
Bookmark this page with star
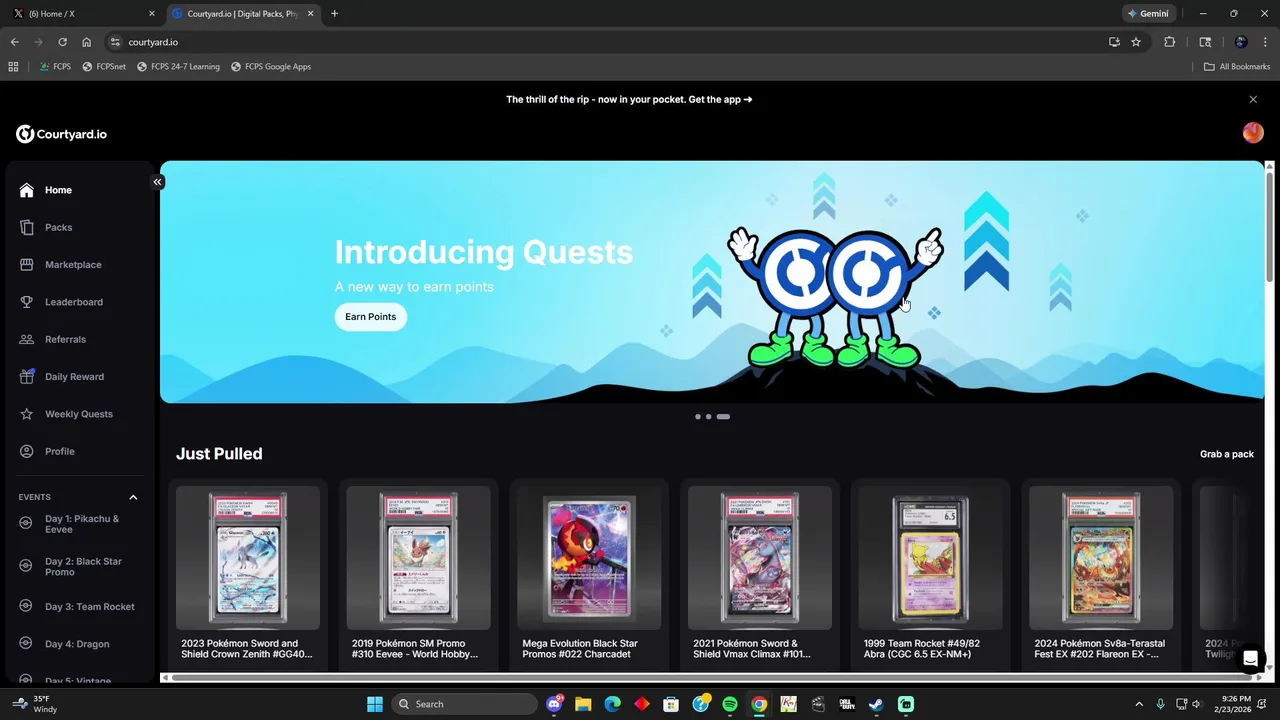[1136, 42]
